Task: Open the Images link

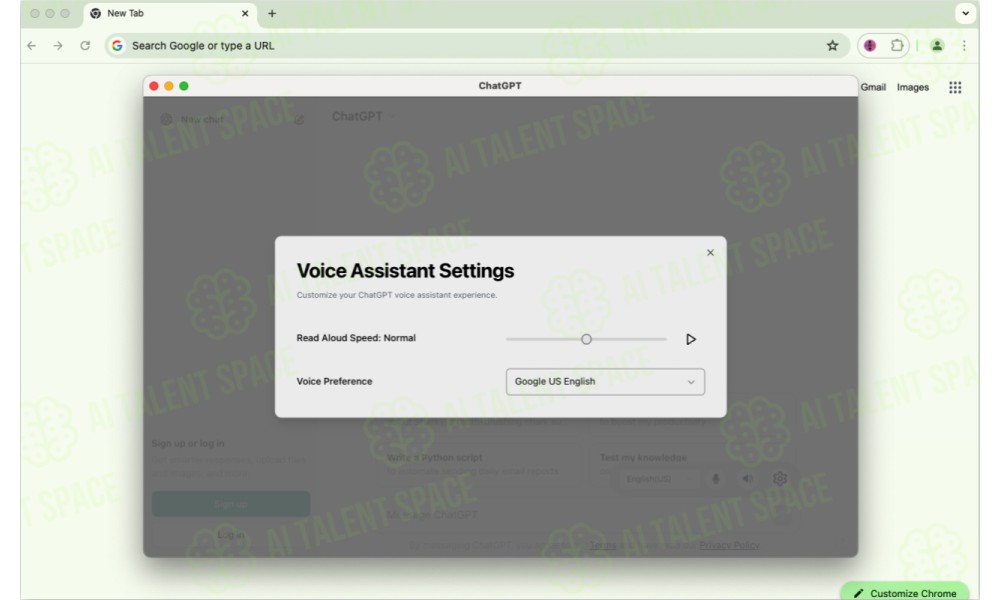Action: pyautogui.click(x=913, y=87)
